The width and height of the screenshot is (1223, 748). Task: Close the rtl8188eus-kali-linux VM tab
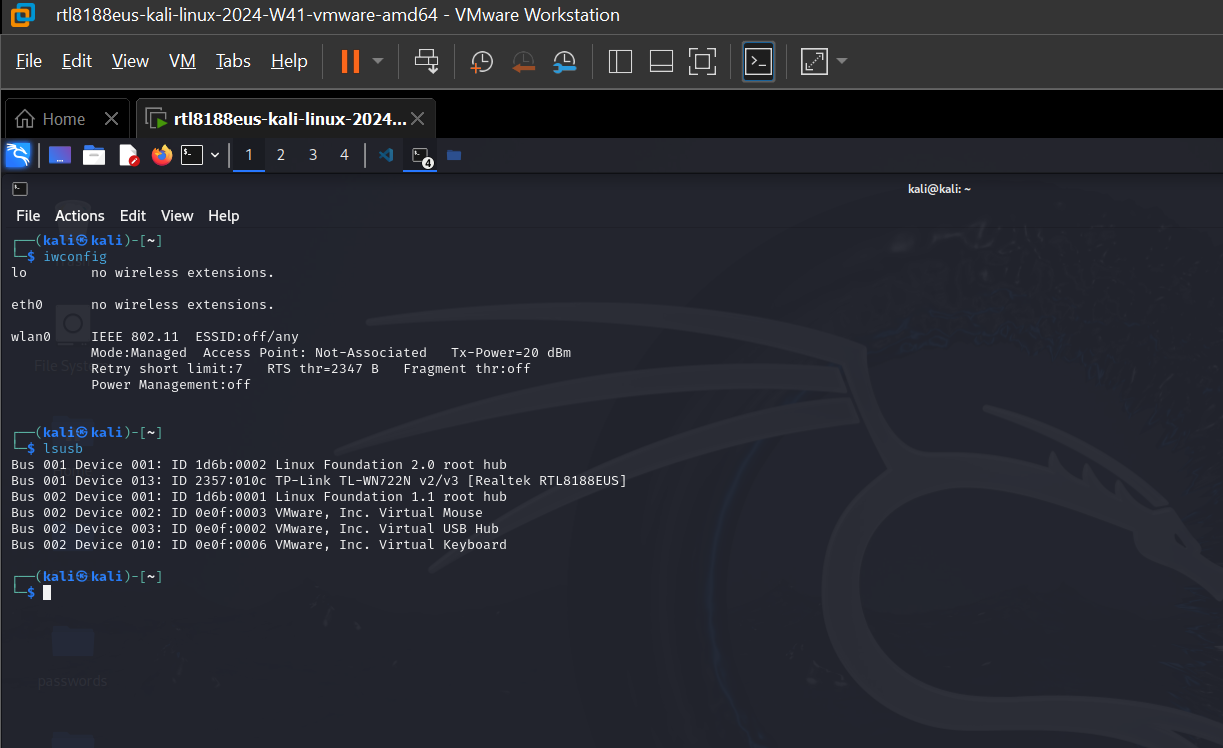[x=418, y=119]
